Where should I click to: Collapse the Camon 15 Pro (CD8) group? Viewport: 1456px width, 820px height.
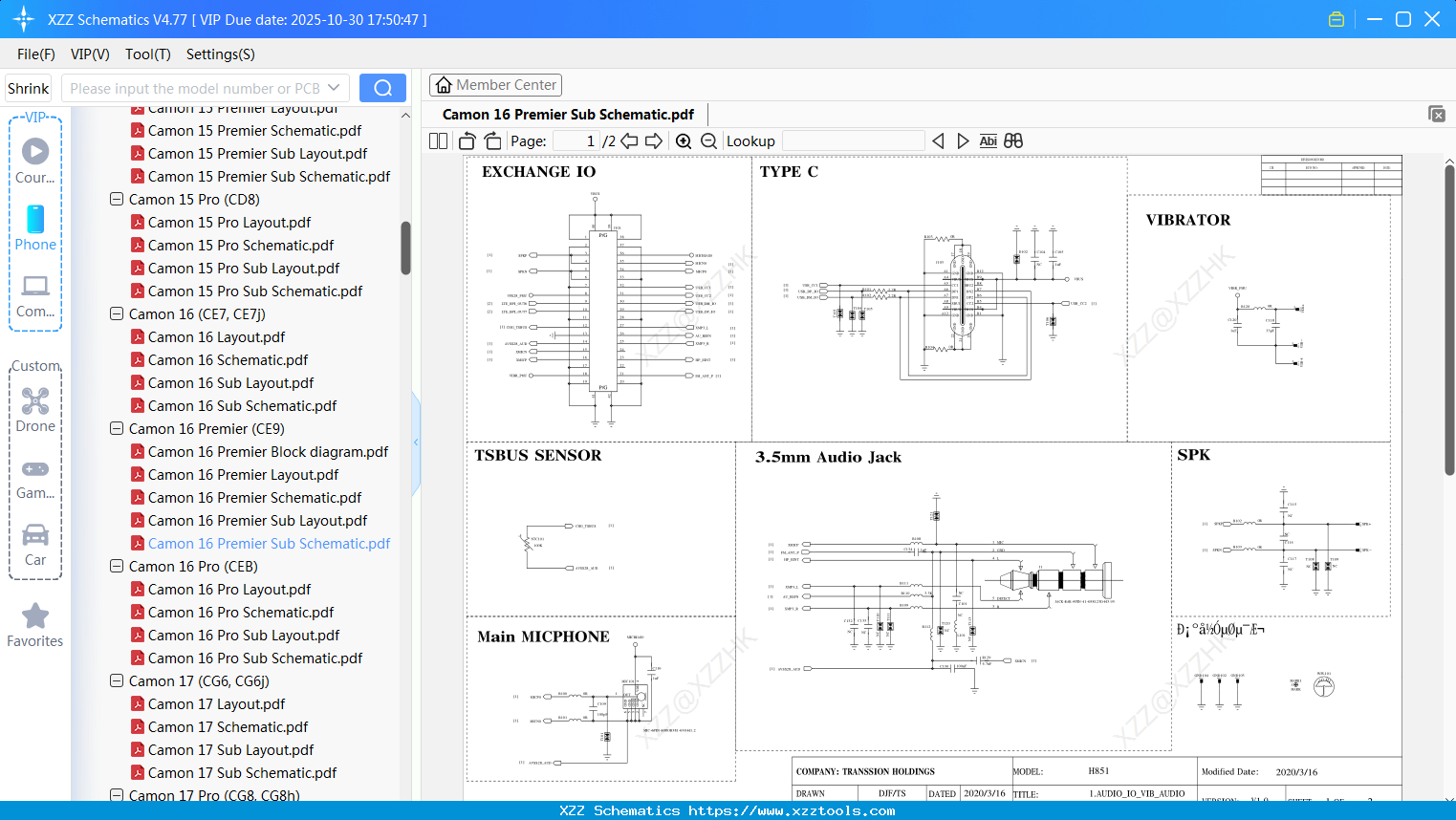(116, 199)
